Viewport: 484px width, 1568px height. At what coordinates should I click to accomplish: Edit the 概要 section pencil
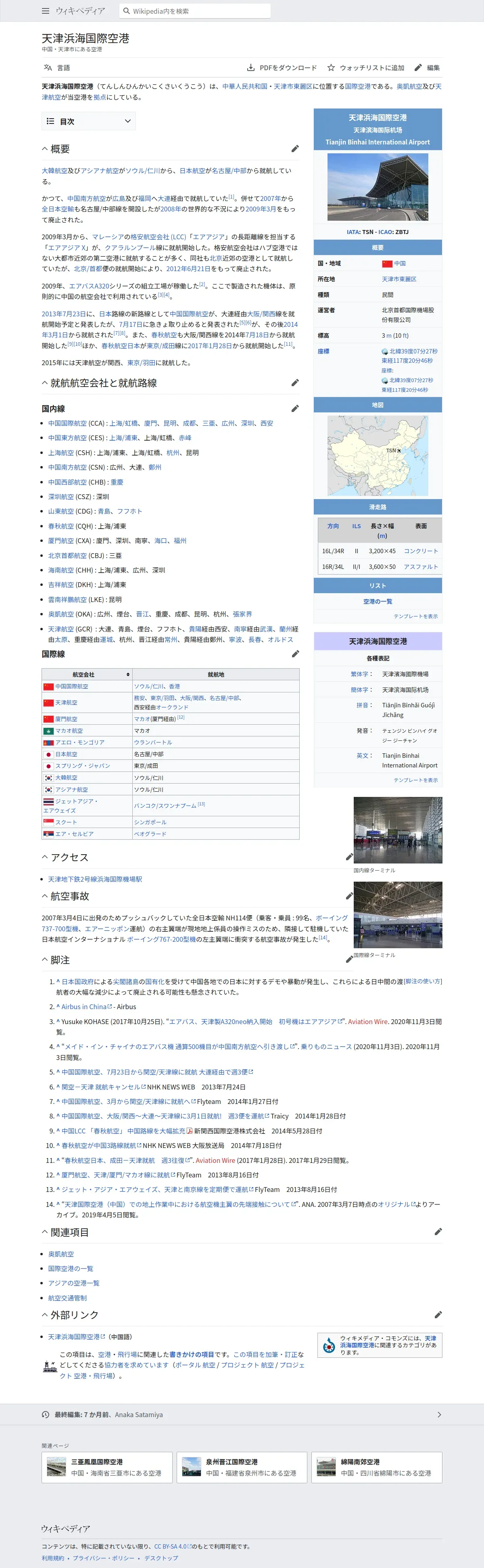coord(295,148)
